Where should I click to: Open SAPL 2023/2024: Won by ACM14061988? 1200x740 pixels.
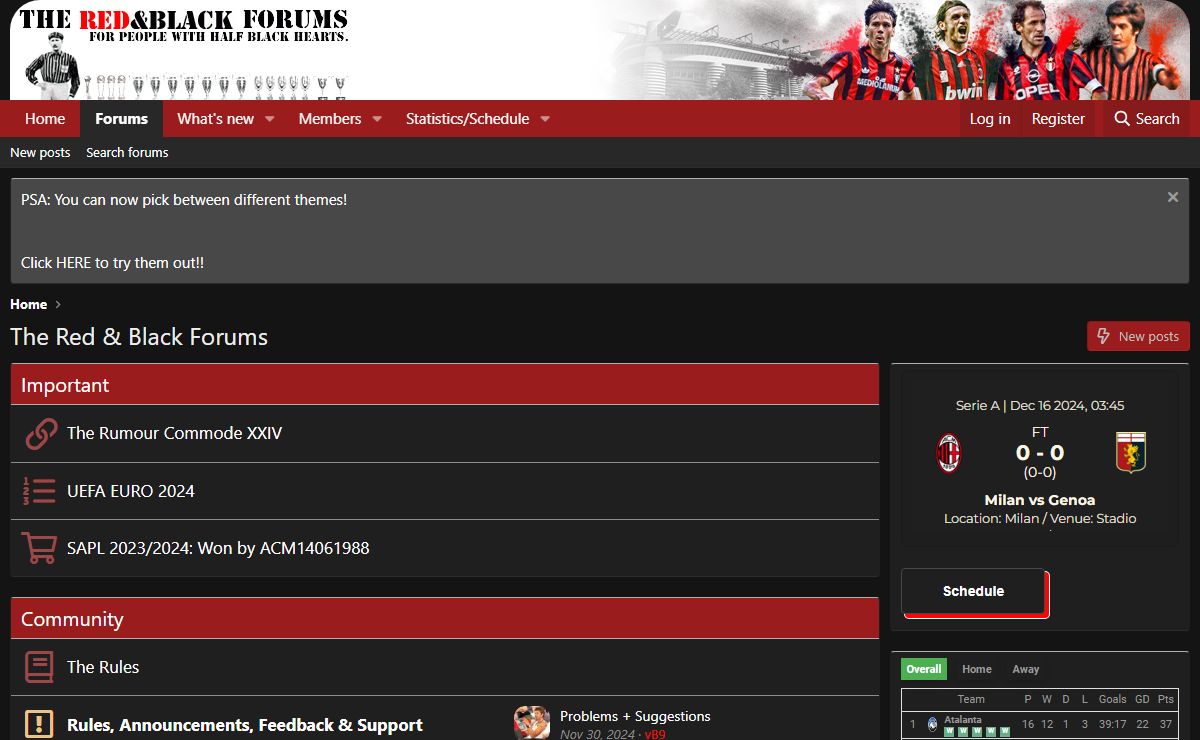tap(218, 548)
